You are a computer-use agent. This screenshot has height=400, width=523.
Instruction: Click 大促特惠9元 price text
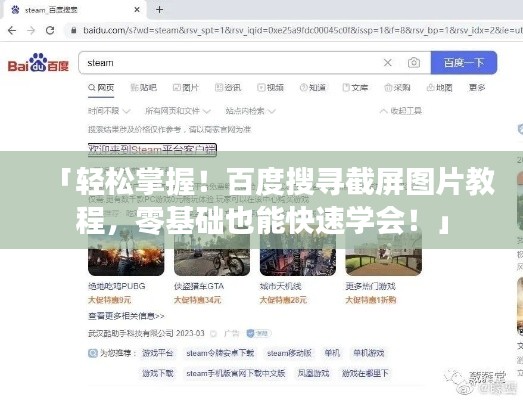click(109, 300)
